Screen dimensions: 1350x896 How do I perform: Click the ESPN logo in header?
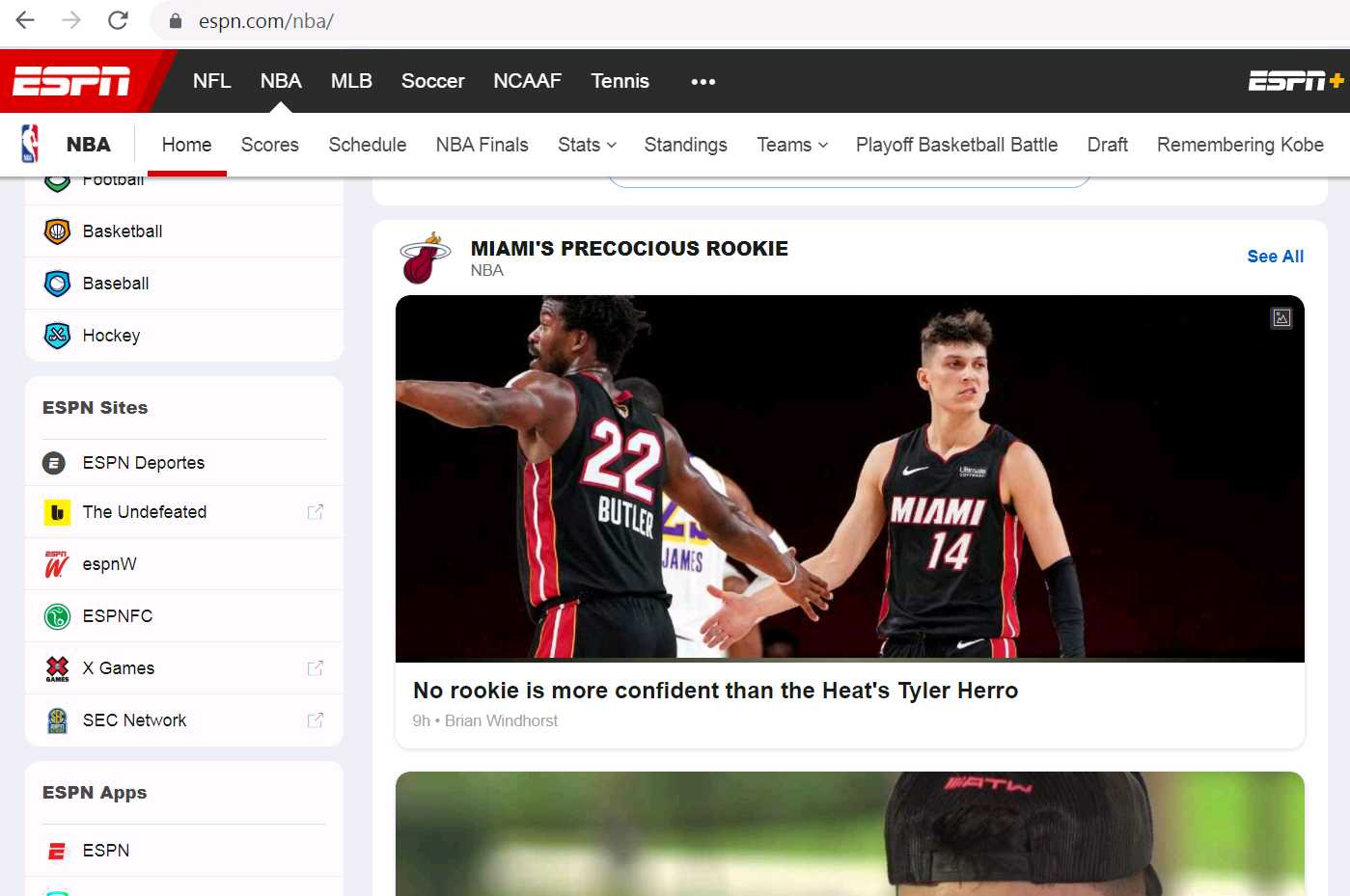(71, 82)
